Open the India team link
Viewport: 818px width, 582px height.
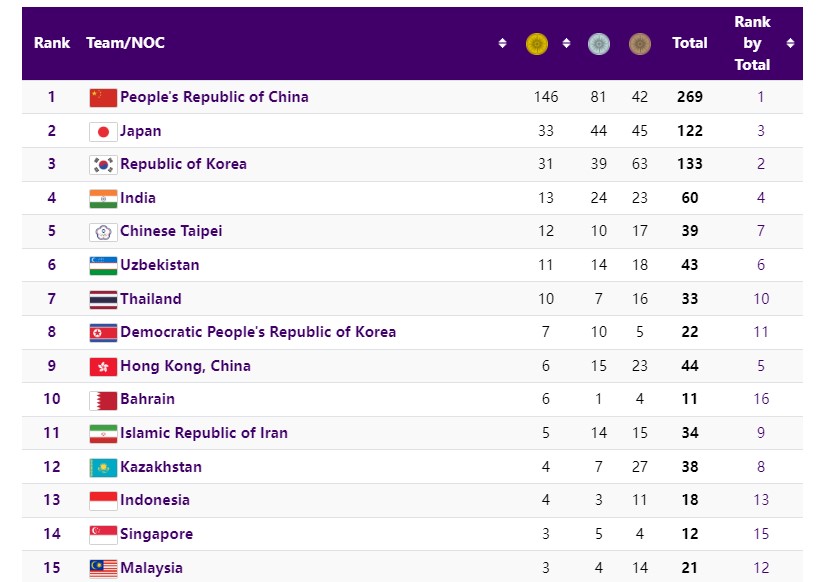coord(138,198)
